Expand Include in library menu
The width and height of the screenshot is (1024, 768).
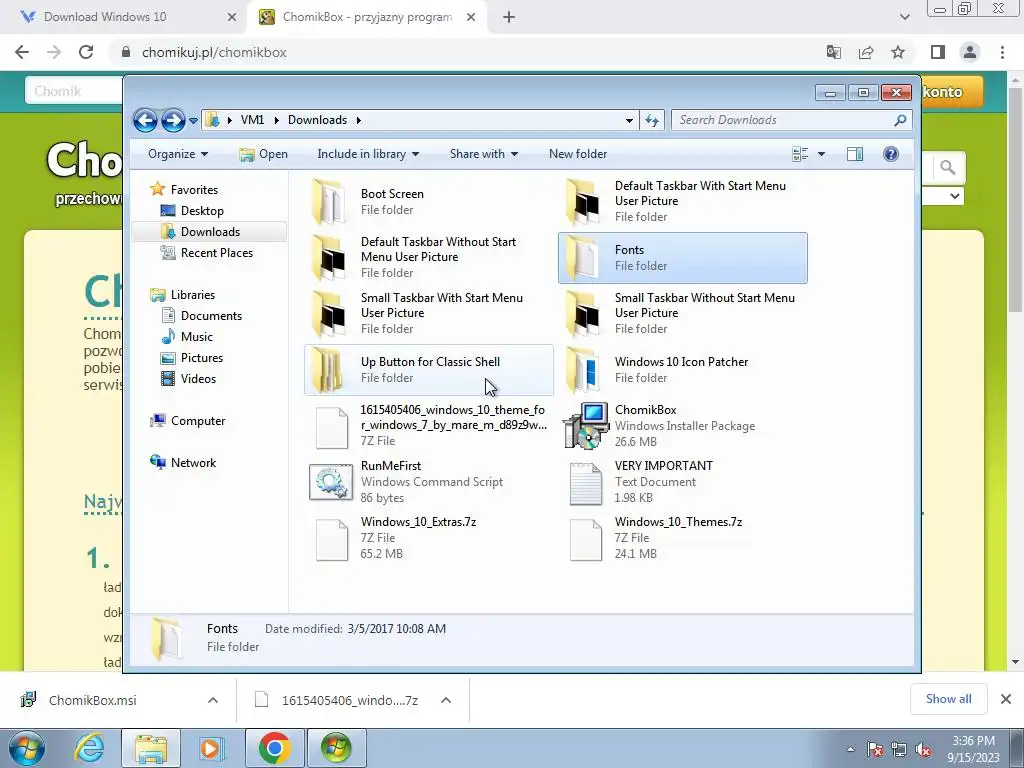[x=368, y=154]
